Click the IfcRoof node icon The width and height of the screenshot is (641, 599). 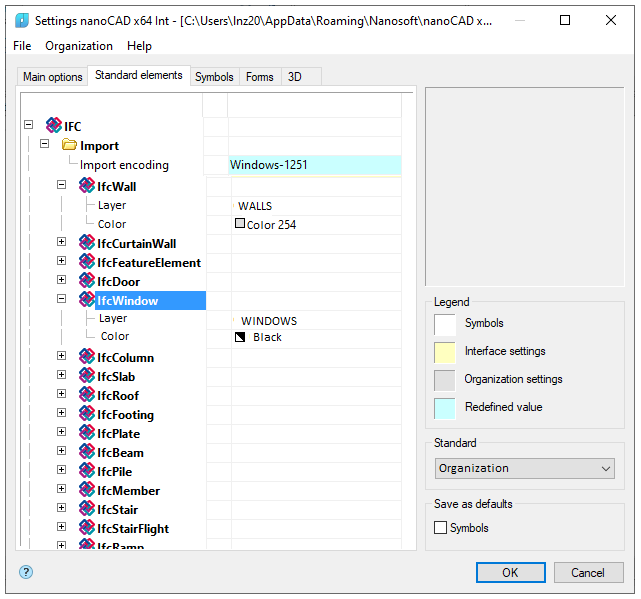tap(87, 395)
